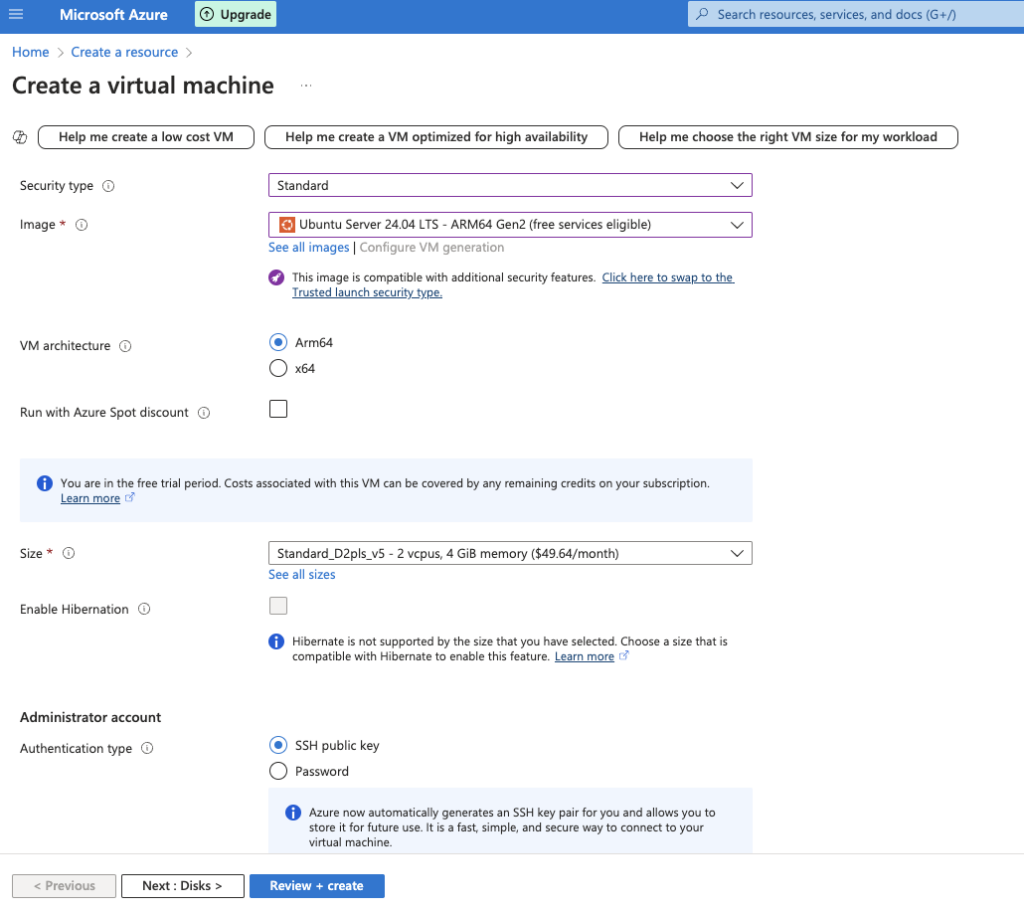Image resolution: width=1024 pixels, height=913 pixels.
Task: Click the Create a virtual machine heading
Action: point(143,86)
